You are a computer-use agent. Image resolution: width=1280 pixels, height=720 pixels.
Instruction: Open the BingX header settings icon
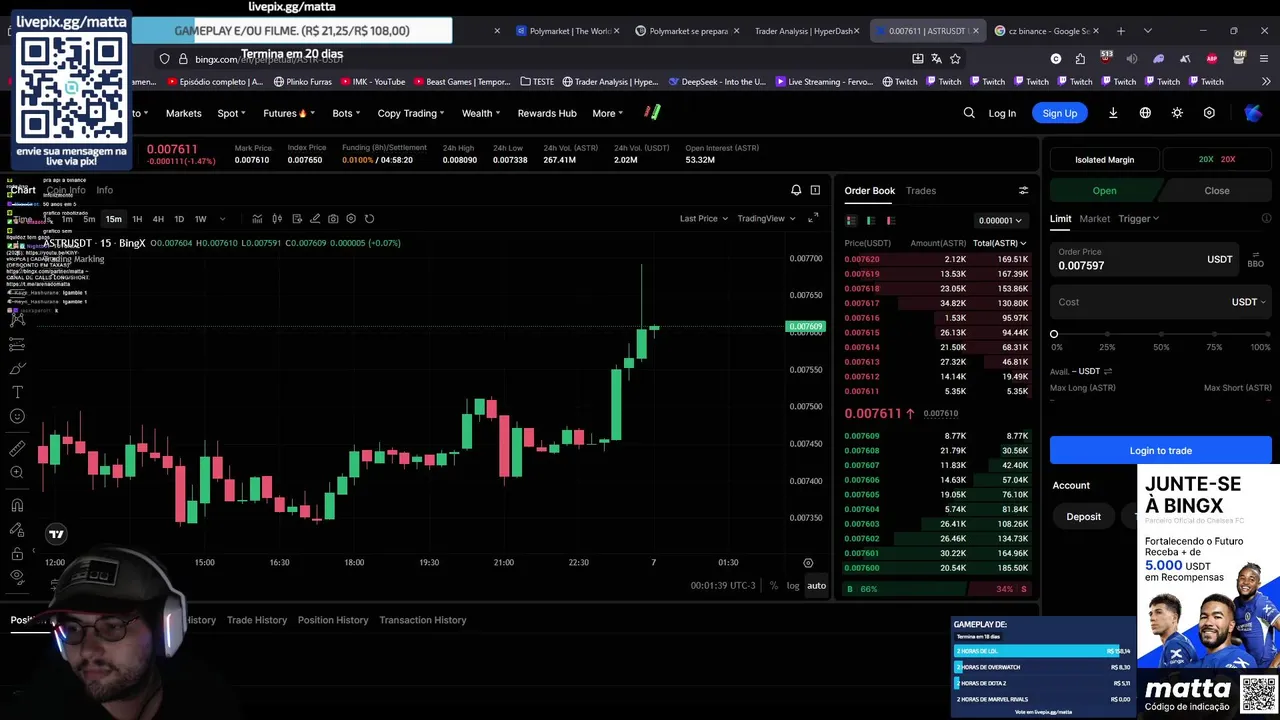click(x=1209, y=113)
